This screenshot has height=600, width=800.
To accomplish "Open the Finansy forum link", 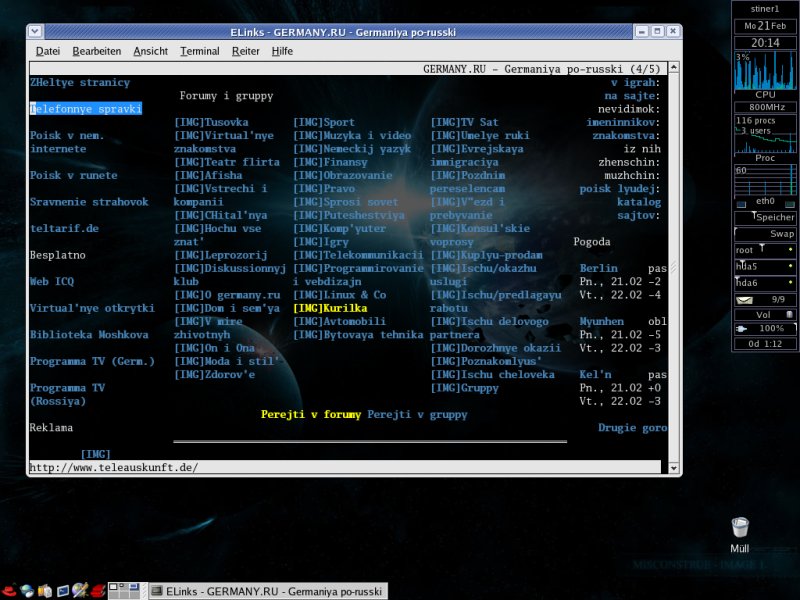I will (x=330, y=162).
